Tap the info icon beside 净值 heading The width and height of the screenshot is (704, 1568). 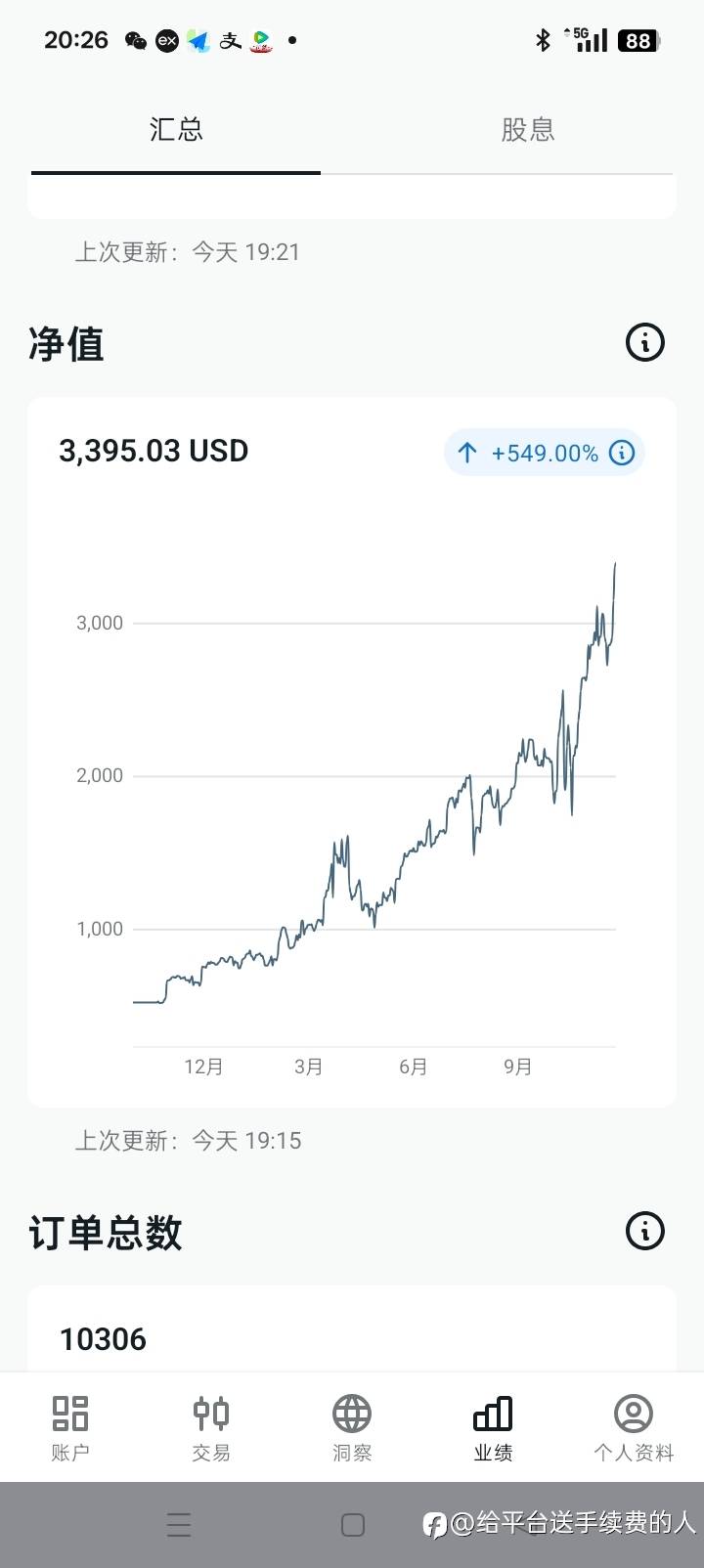pyautogui.click(x=644, y=343)
